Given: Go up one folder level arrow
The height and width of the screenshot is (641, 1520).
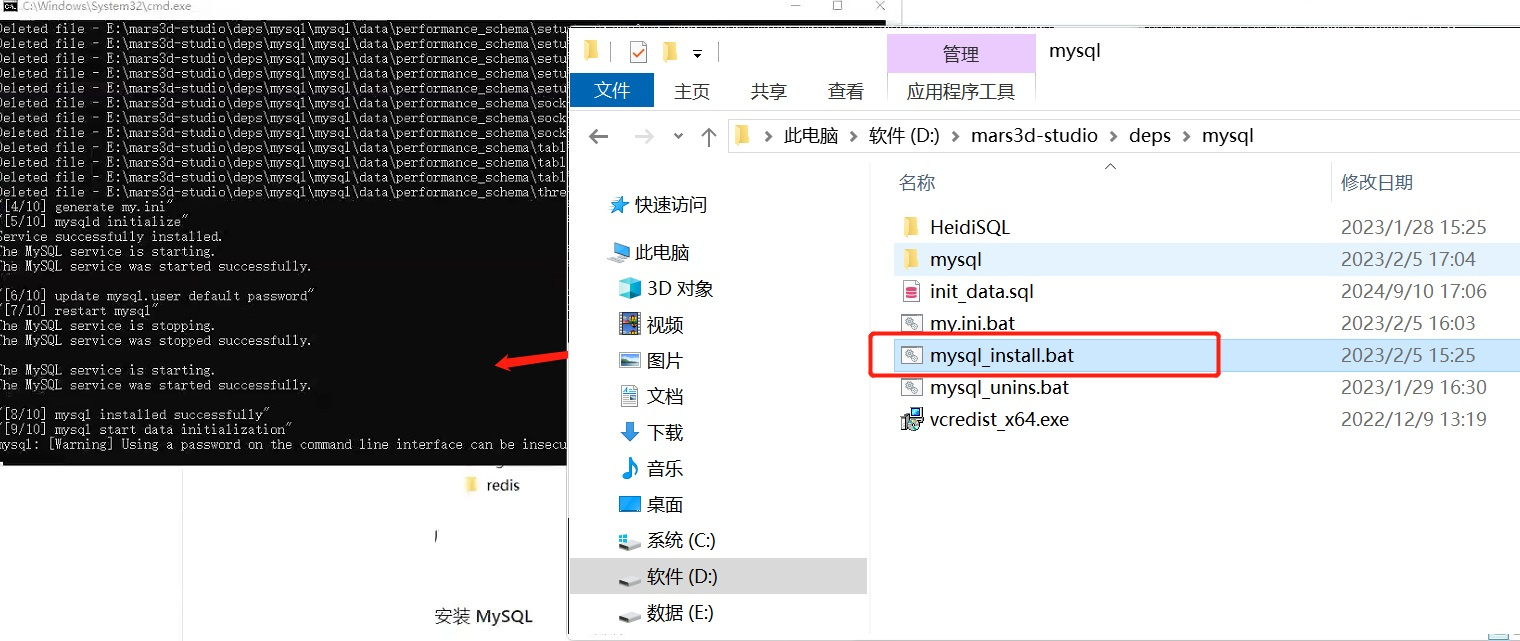Looking at the screenshot, I should pyautogui.click(x=709, y=136).
